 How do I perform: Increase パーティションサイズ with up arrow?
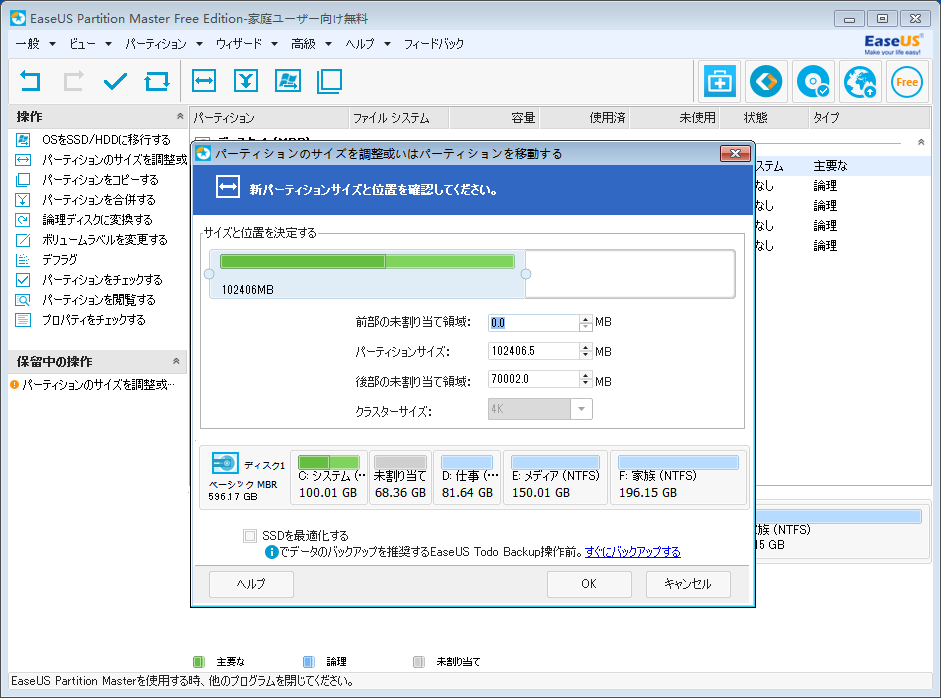[586, 347]
